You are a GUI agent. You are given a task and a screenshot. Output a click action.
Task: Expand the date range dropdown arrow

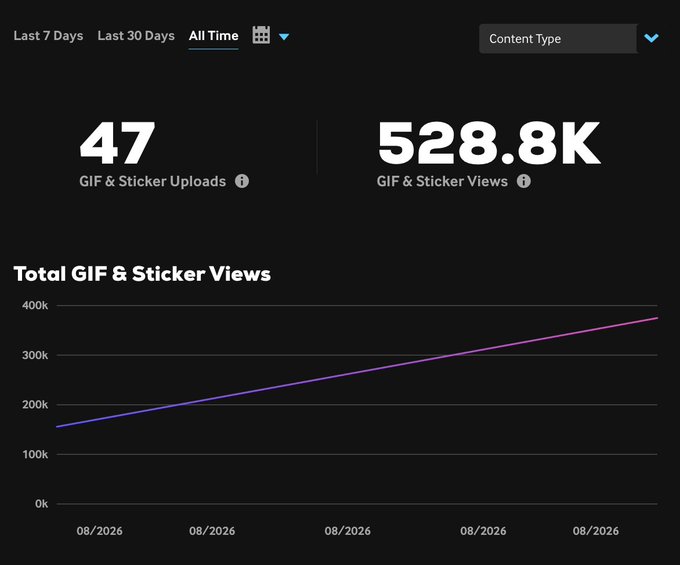click(x=284, y=37)
